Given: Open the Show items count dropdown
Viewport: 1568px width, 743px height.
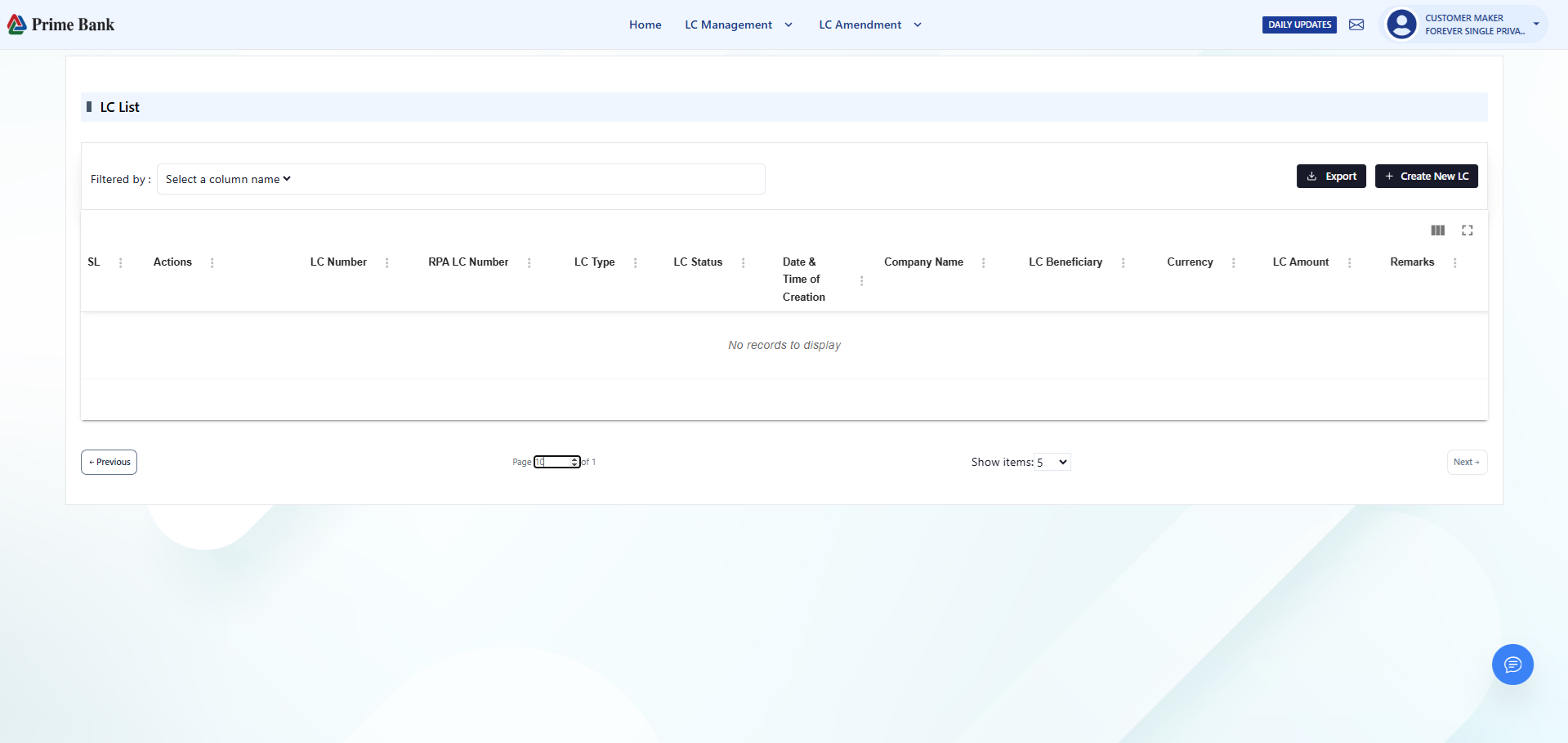Looking at the screenshot, I should [1052, 462].
